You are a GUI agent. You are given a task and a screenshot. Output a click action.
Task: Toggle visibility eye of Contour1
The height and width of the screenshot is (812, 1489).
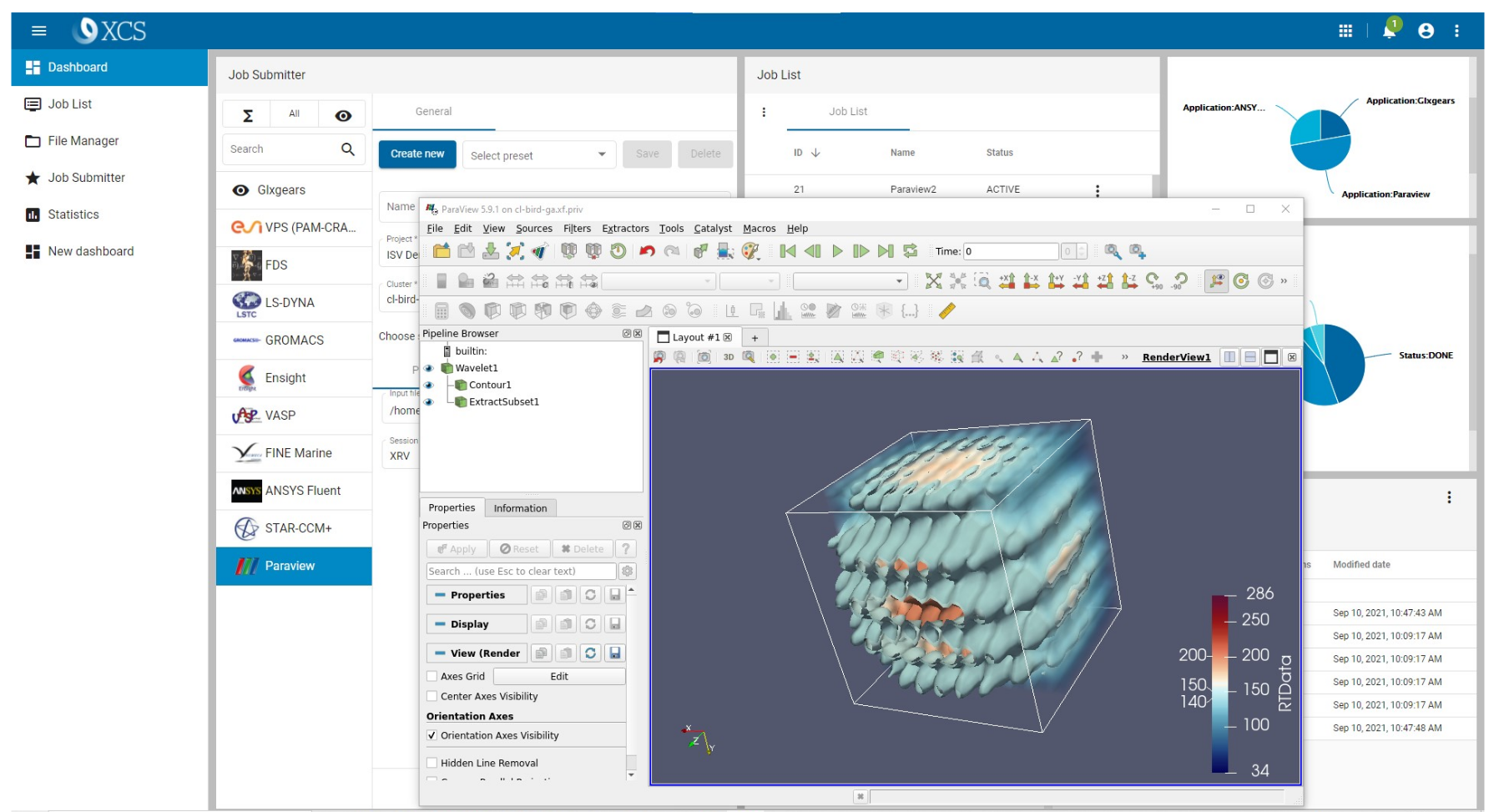(429, 385)
